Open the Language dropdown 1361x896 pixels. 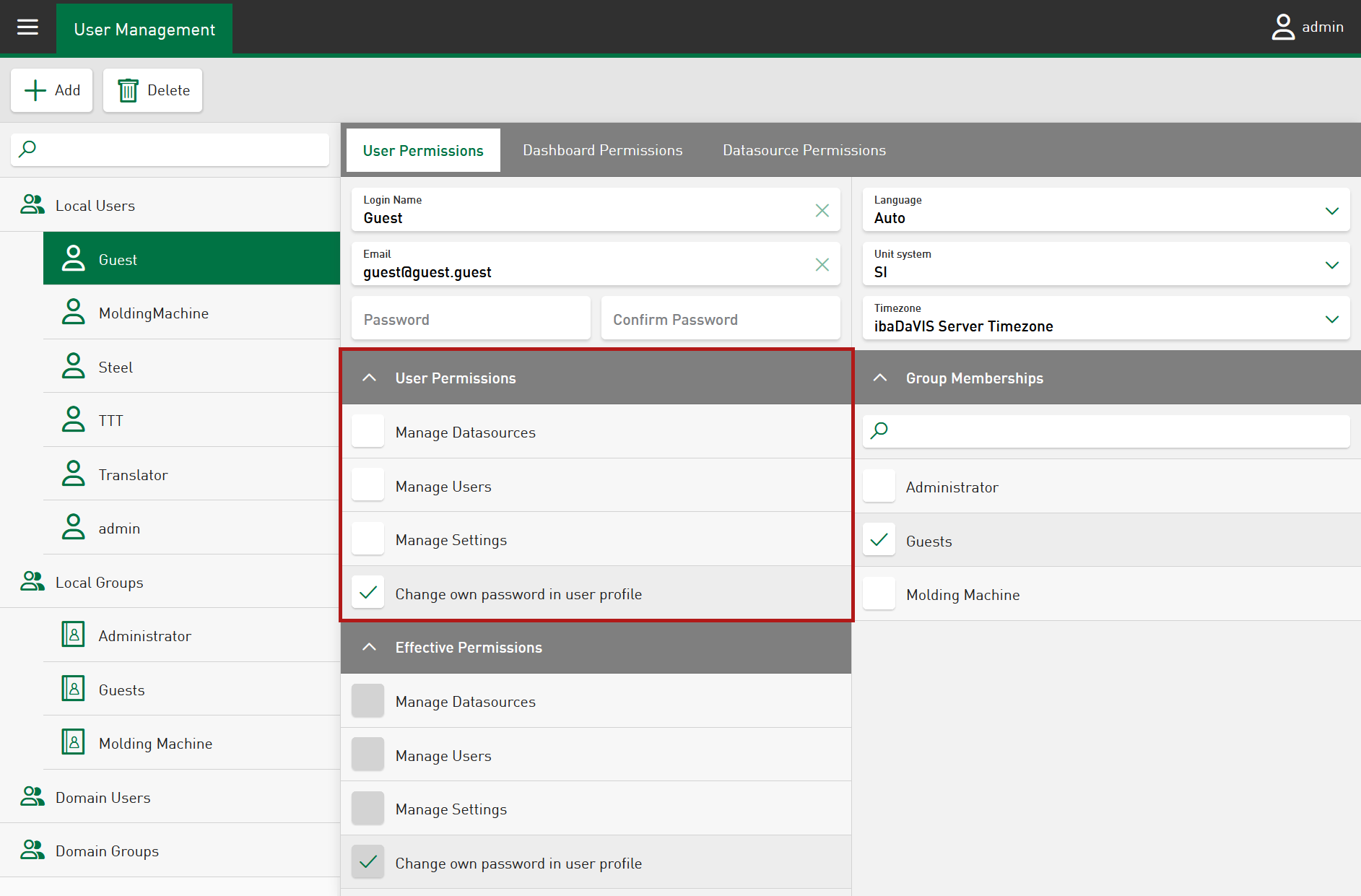(x=1331, y=210)
